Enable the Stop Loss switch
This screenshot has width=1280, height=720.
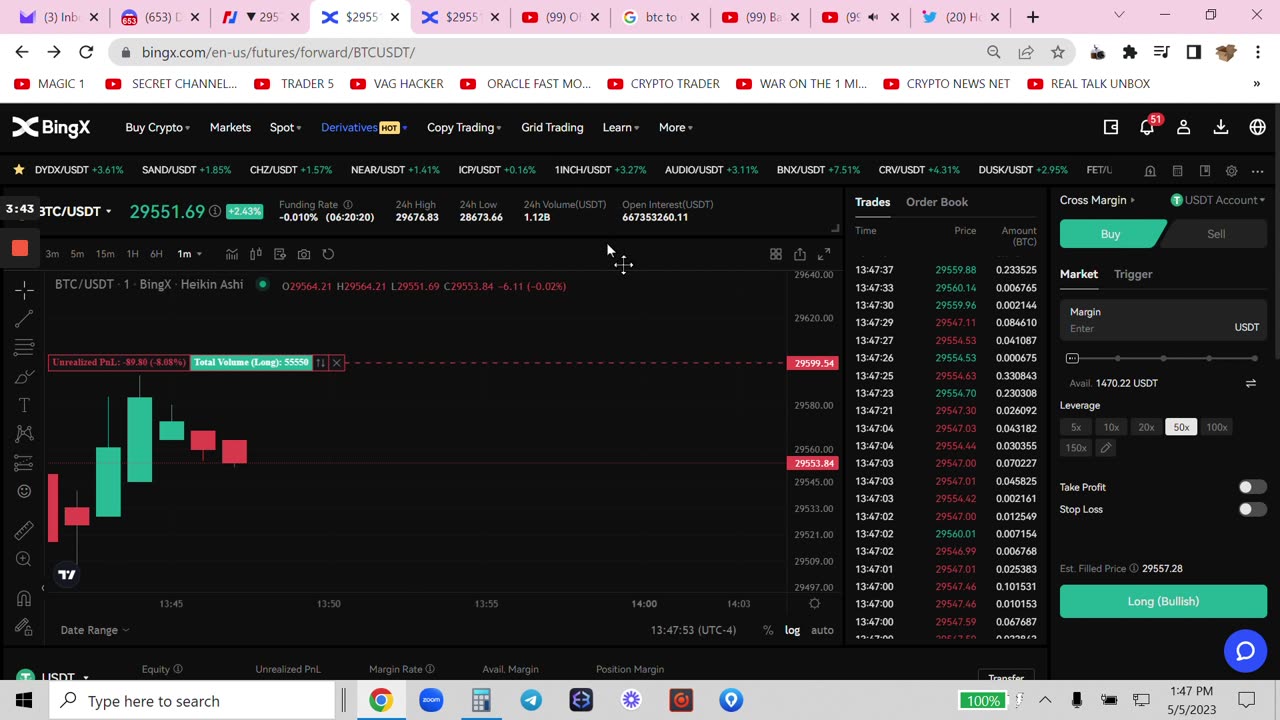tap(1252, 509)
